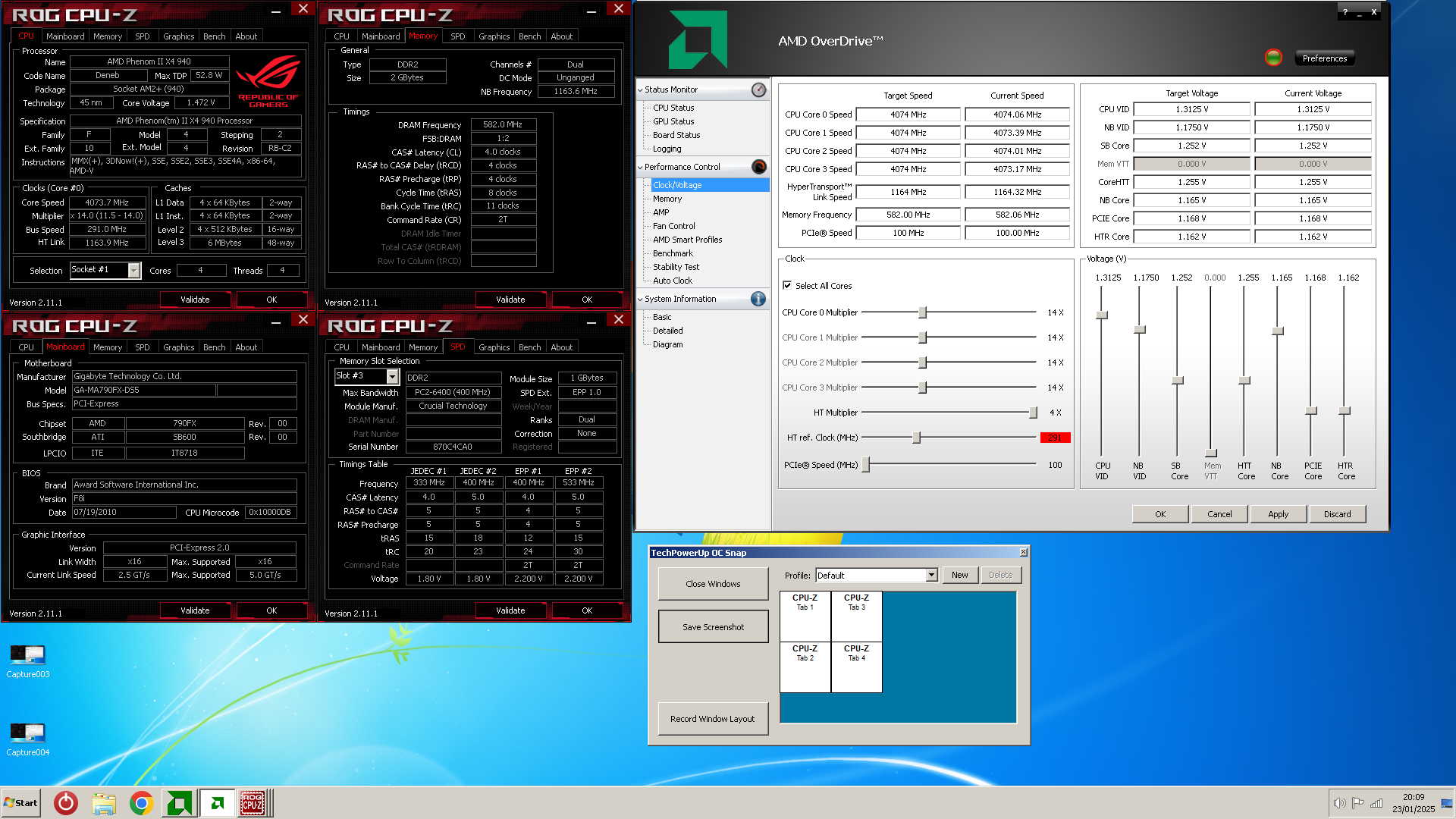
Task: Click the white AMD arrow taskbar icon
Action: pyautogui.click(x=218, y=803)
